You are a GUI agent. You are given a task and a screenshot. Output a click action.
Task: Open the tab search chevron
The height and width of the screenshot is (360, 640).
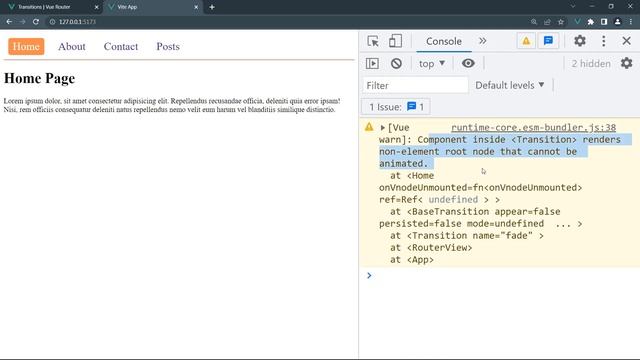pos(573,7)
